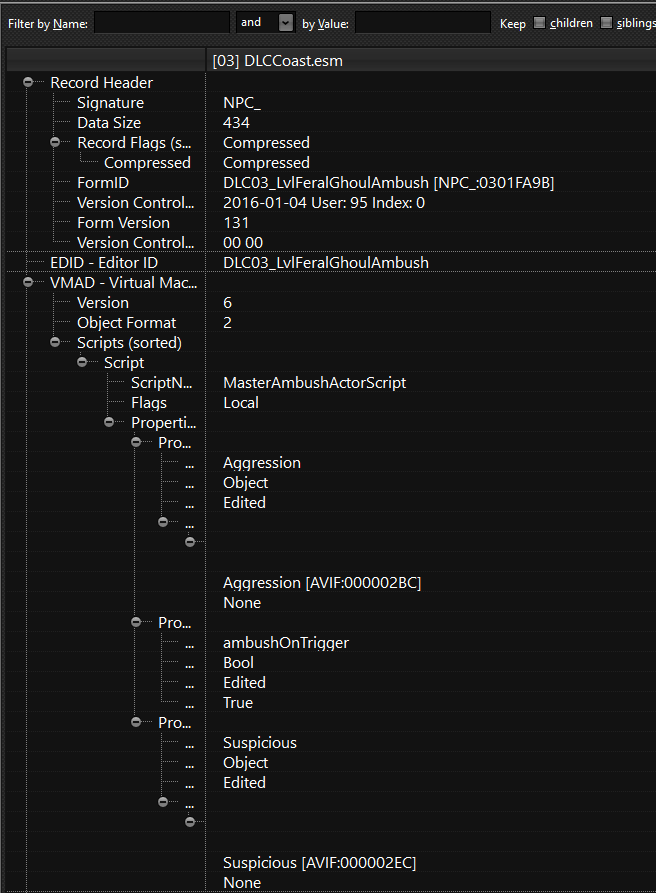Click the DLC03_LvlFeralGhoulAmbush [NPC_:0301FA9B] FormID value
The width and height of the screenshot is (656, 893).
coord(388,182)
